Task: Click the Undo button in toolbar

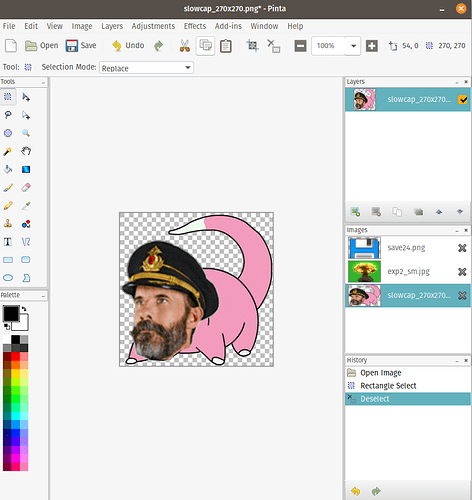Action: point(128,46)
